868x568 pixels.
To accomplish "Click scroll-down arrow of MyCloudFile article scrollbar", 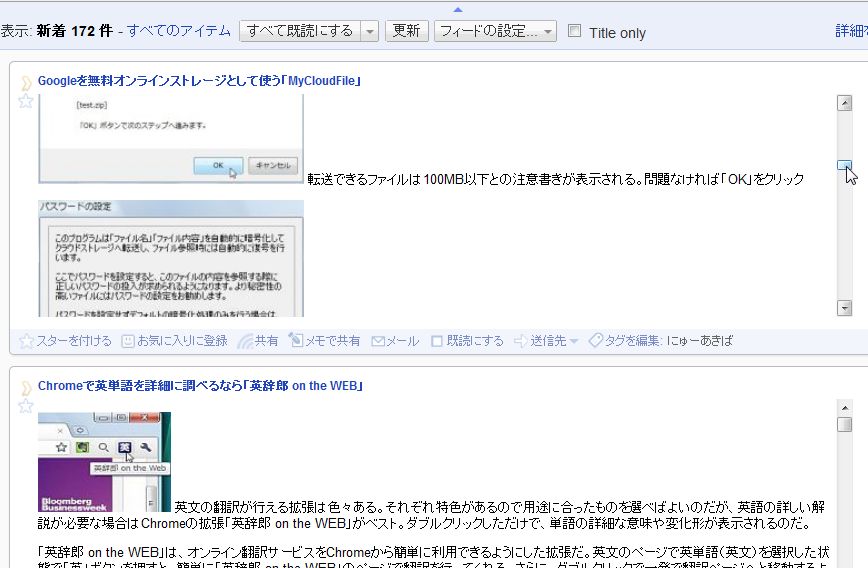I will (x=844, y=308).
